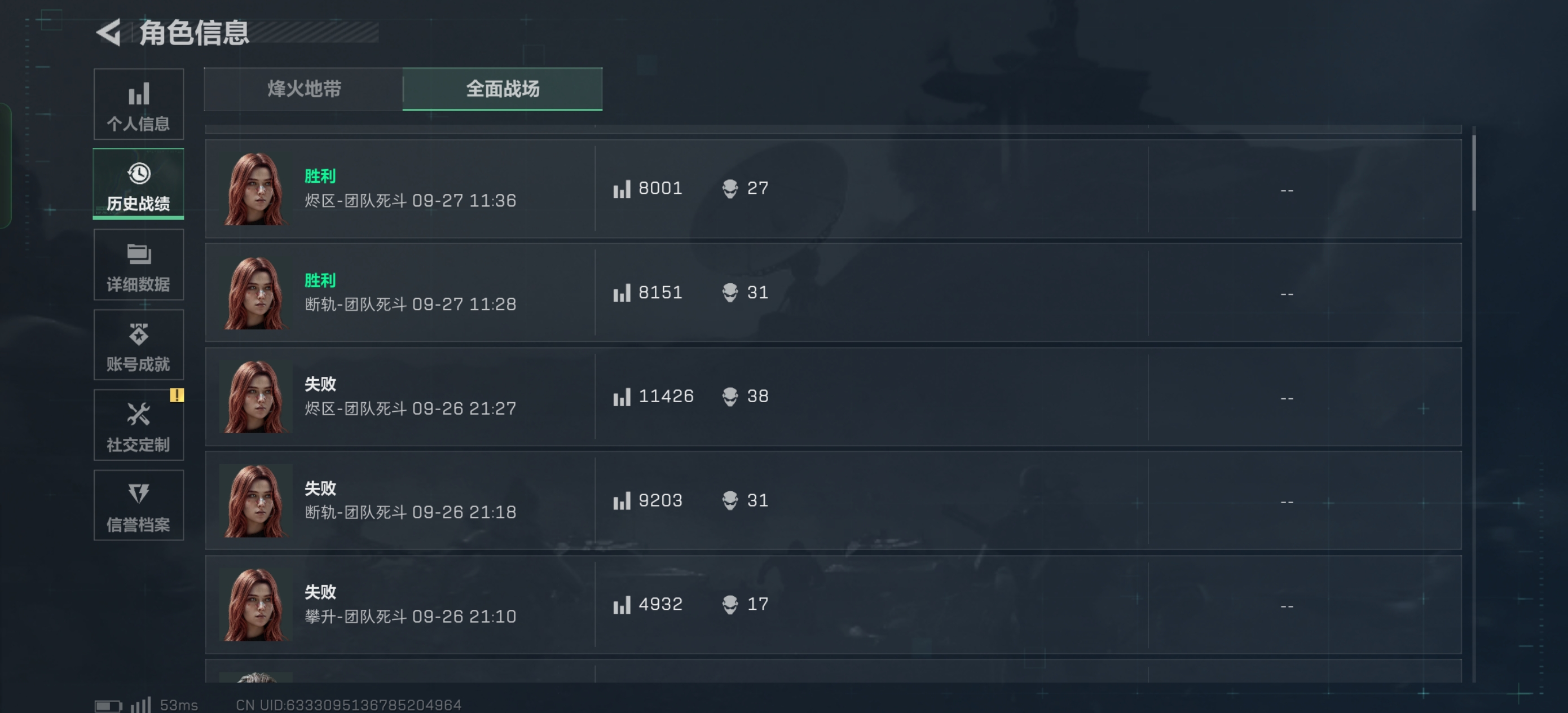
Task: Open the 详细数据 folder icon
Action: pos(139,254)
